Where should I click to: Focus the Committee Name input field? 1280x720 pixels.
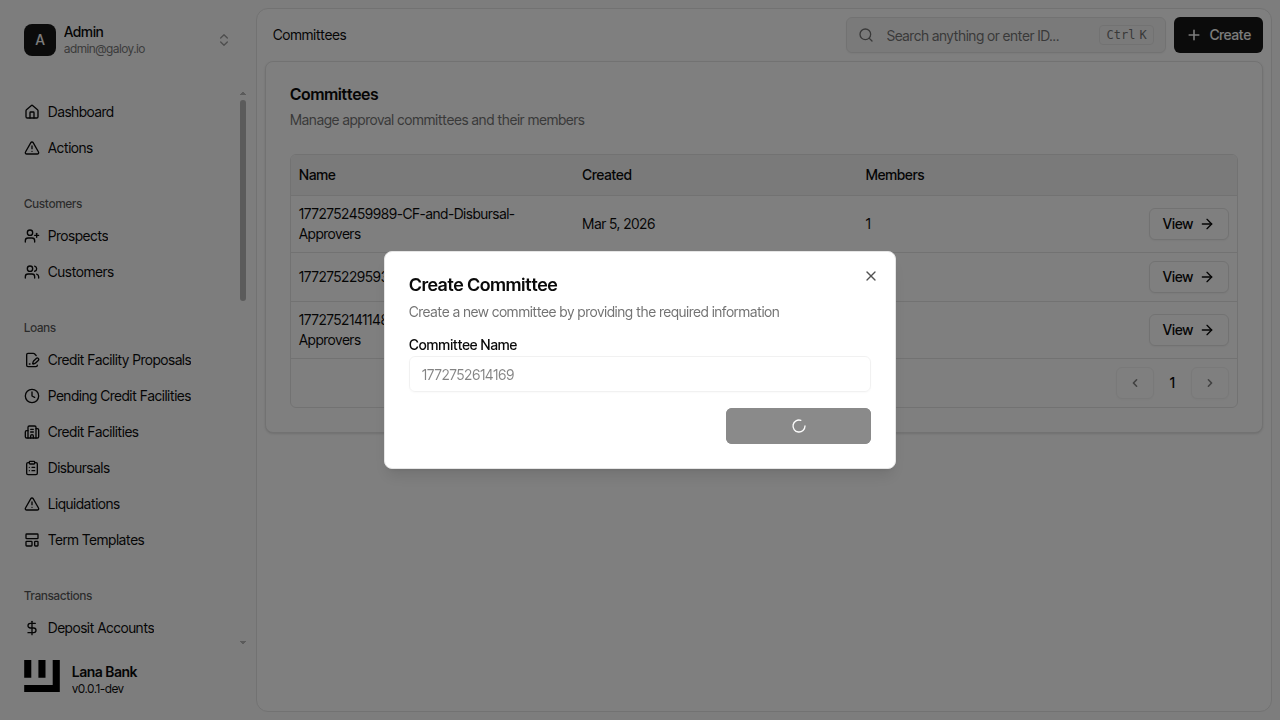[x=639, y=374]
